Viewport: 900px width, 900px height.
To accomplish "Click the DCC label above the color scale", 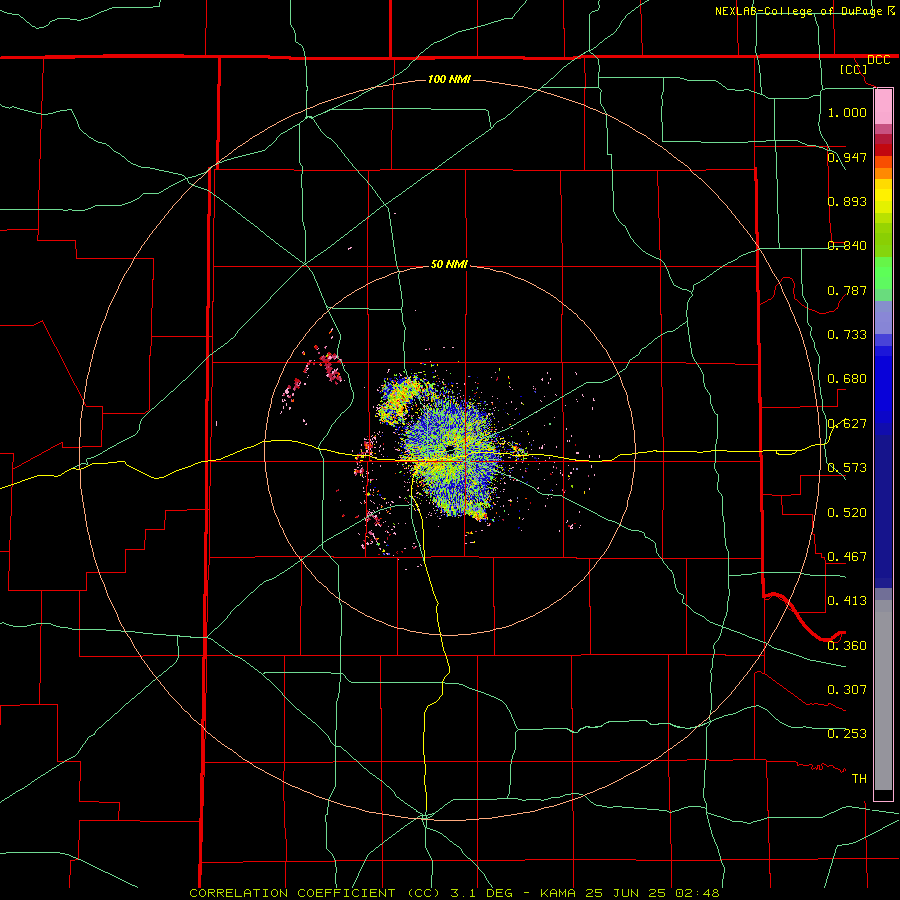I will 878,60.
